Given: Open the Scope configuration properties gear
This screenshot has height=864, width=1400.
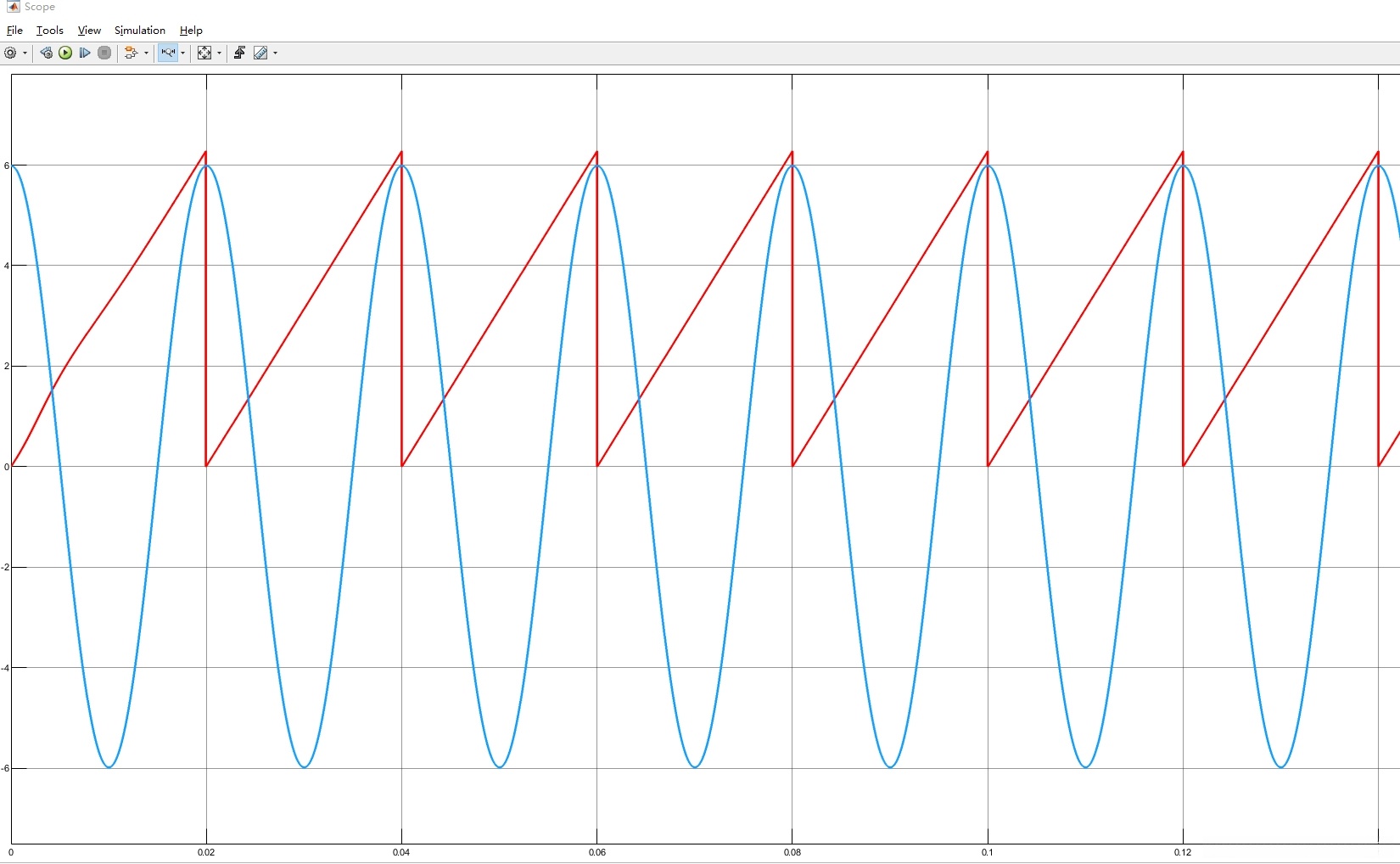Looking at the screenshot, I should 10,53.
